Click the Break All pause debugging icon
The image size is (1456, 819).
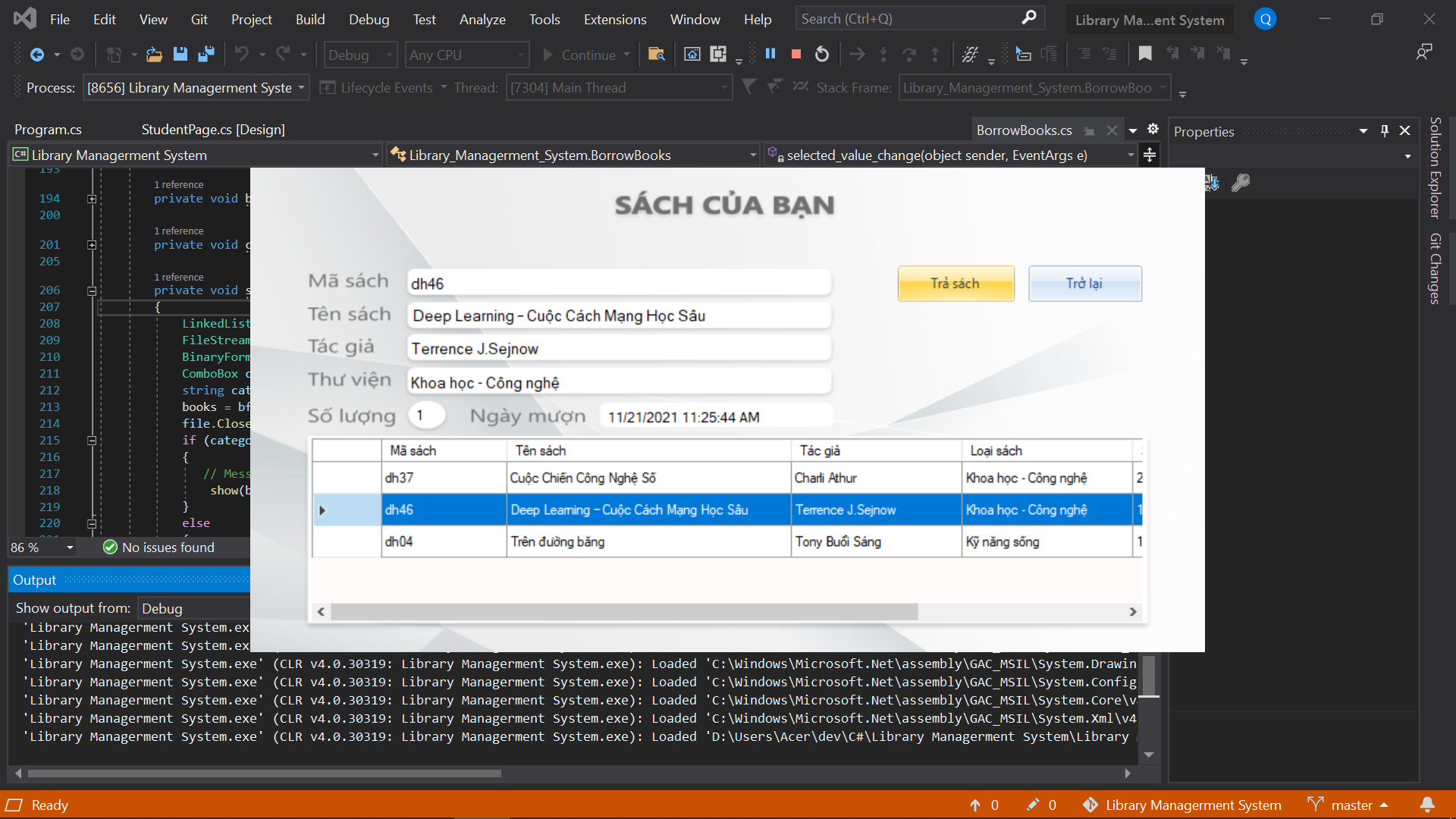770,54
